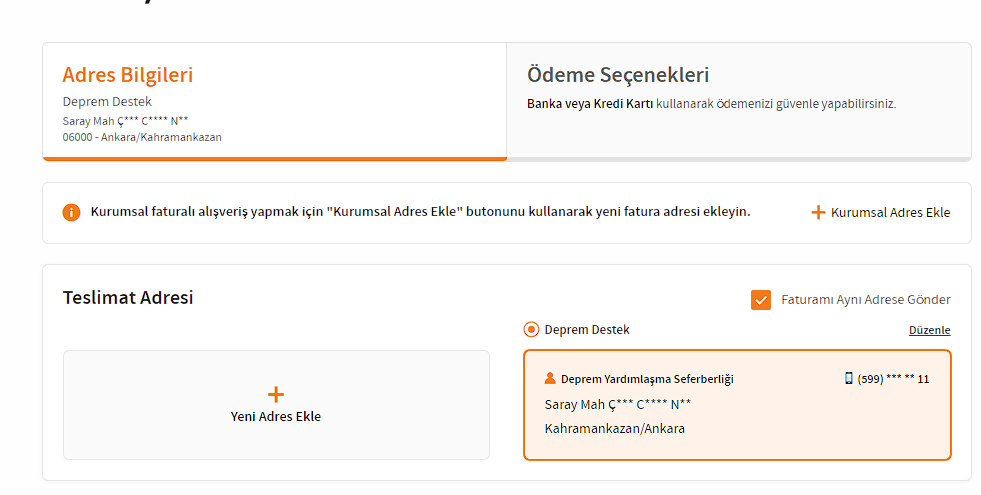Toggle the Faturamı Aynı Adrese Gönder checkbox

pos(761,300)
